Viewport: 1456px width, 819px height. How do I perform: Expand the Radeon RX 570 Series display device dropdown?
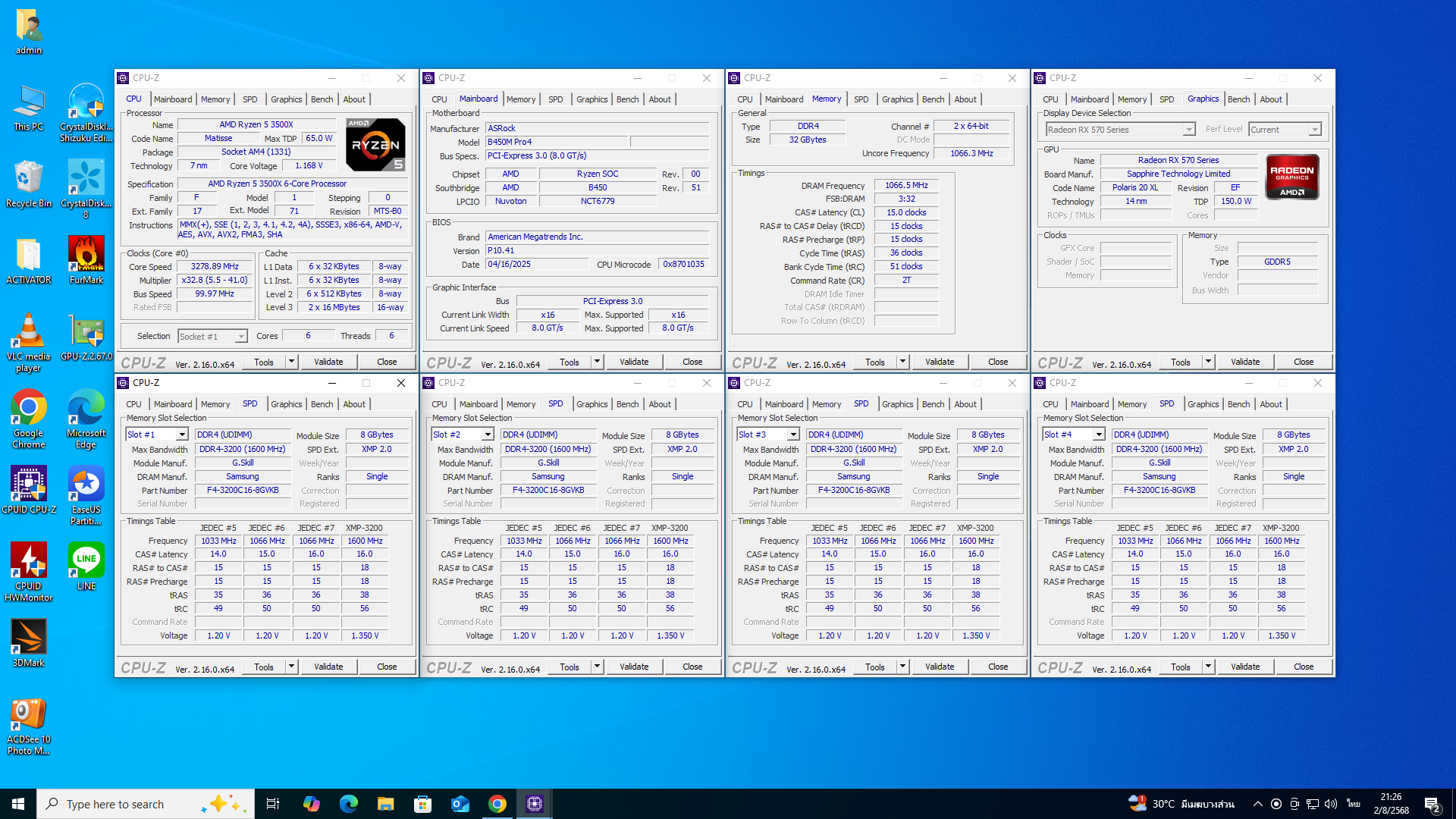(1188, 130)
